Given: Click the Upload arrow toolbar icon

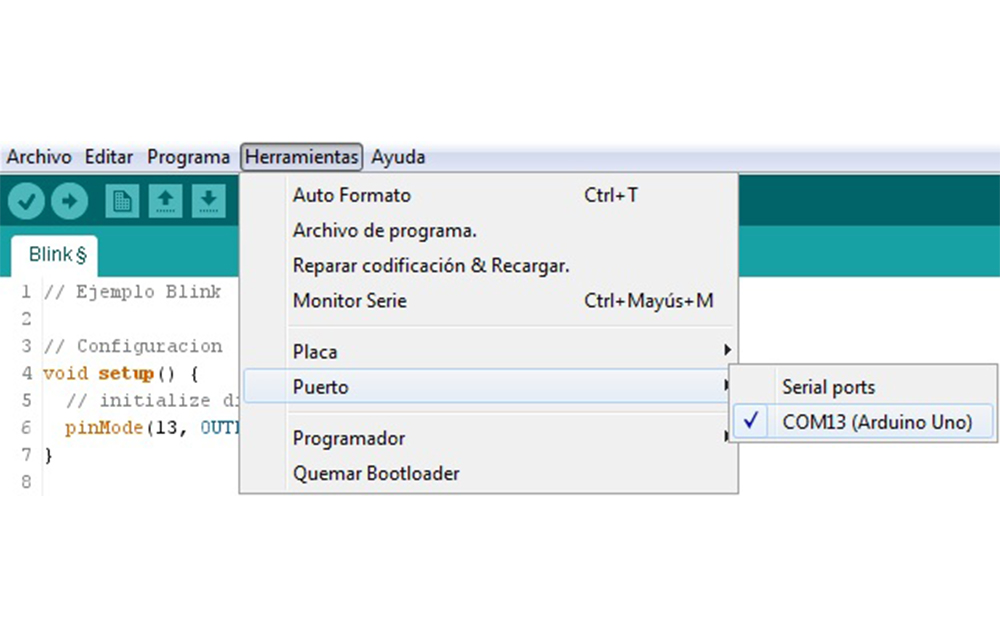Looking at the screenshot, I should (x=69, y=201).
